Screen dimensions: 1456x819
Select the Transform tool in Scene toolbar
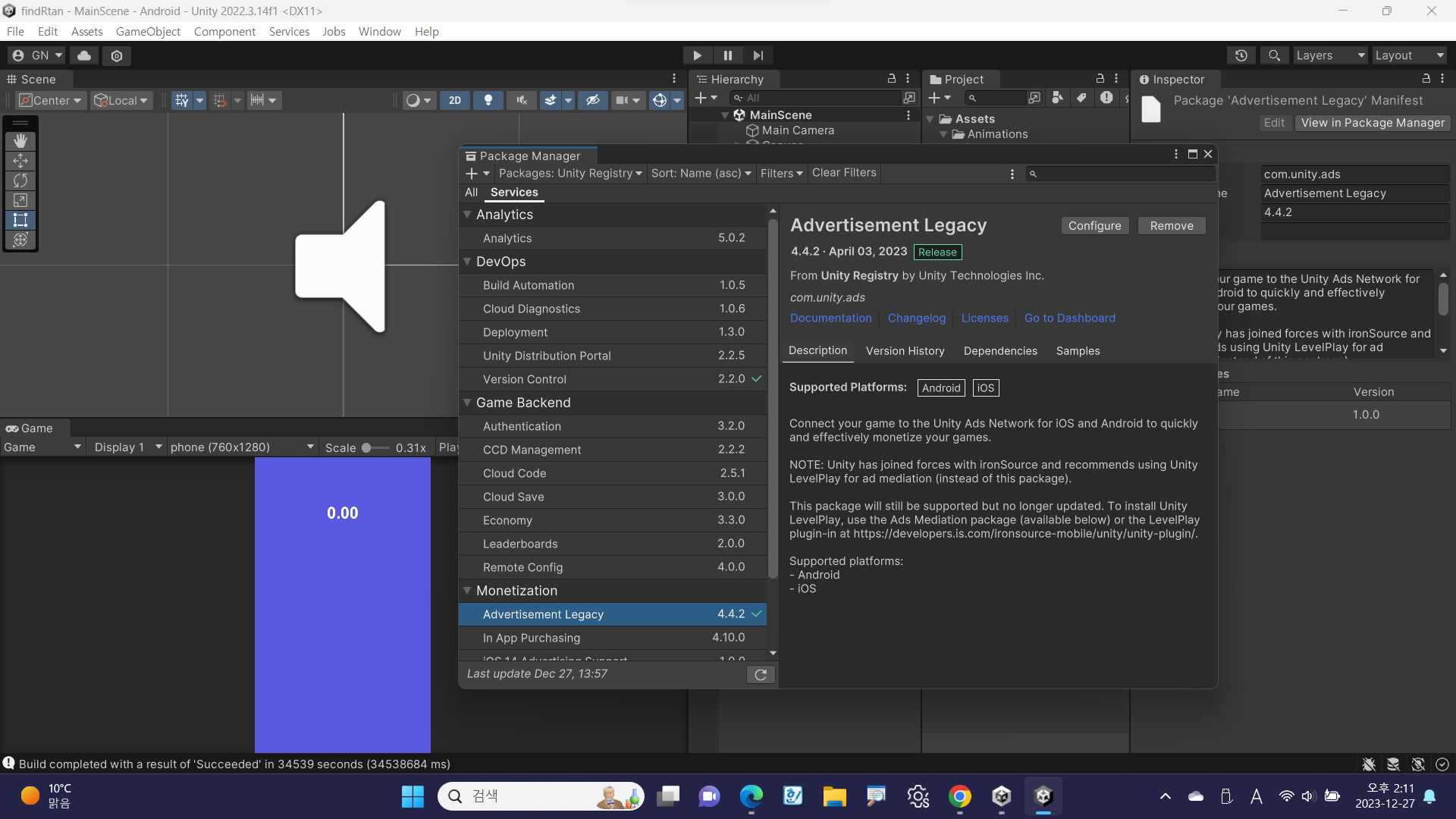[20, 240]
